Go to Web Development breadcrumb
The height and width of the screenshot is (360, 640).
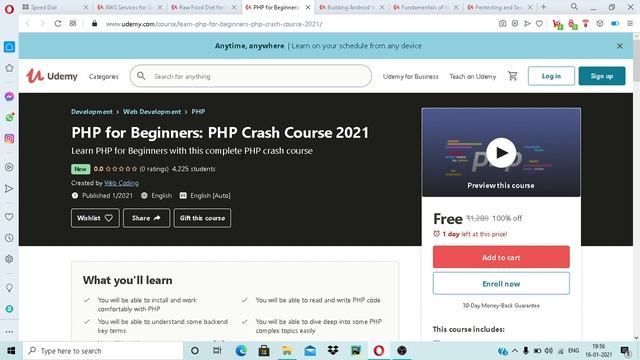[x=152, y=111]
